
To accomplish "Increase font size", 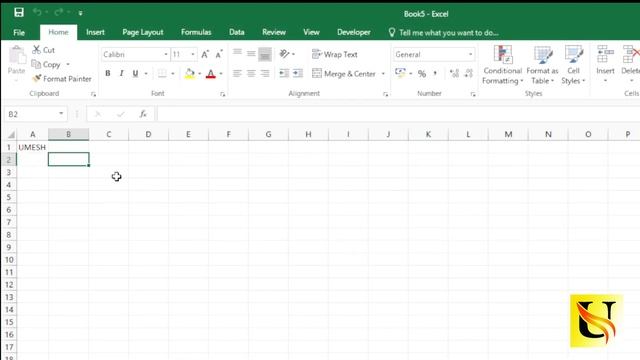I will [x=205, y=54].
